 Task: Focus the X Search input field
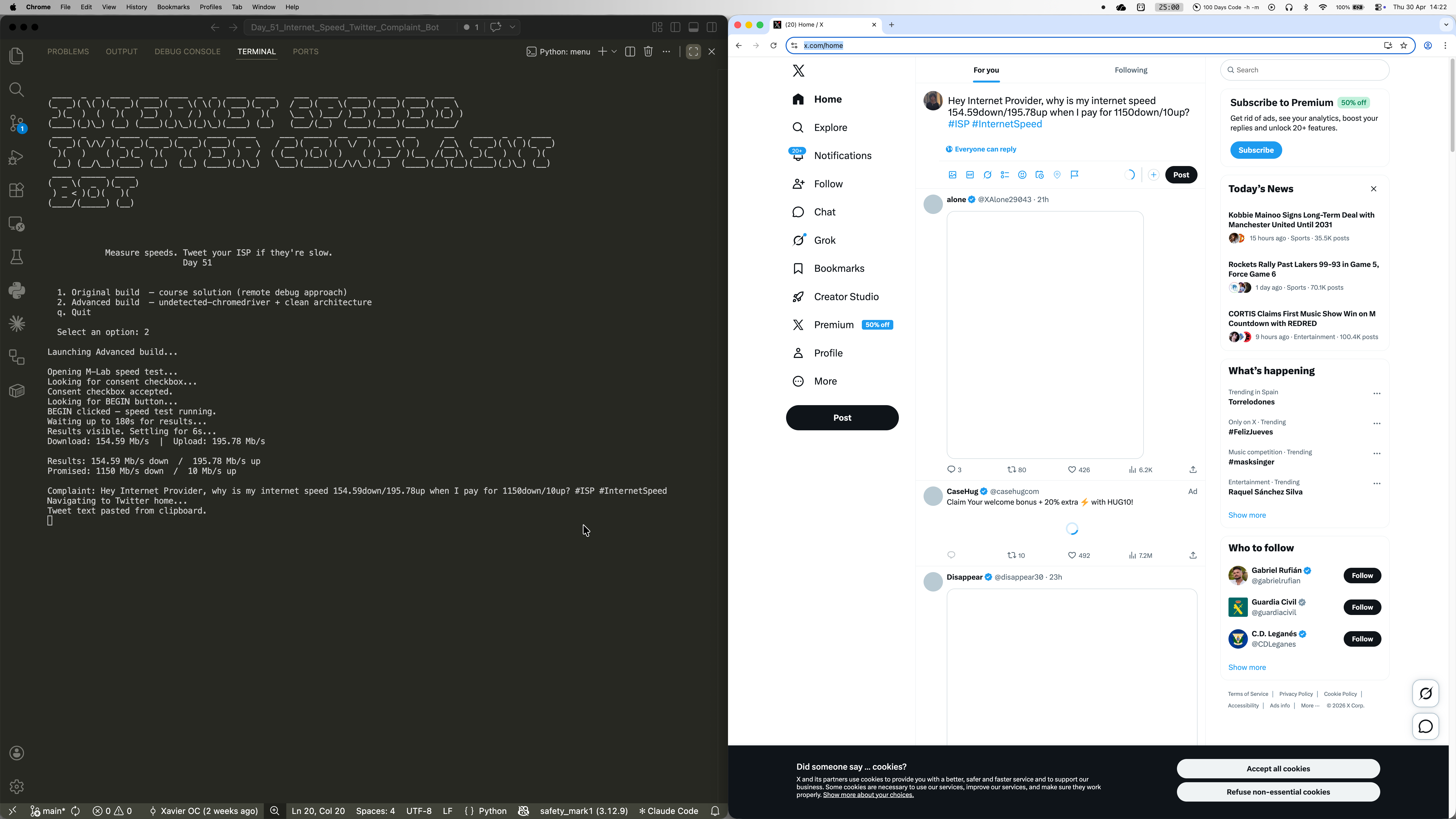pos(1304,70)
